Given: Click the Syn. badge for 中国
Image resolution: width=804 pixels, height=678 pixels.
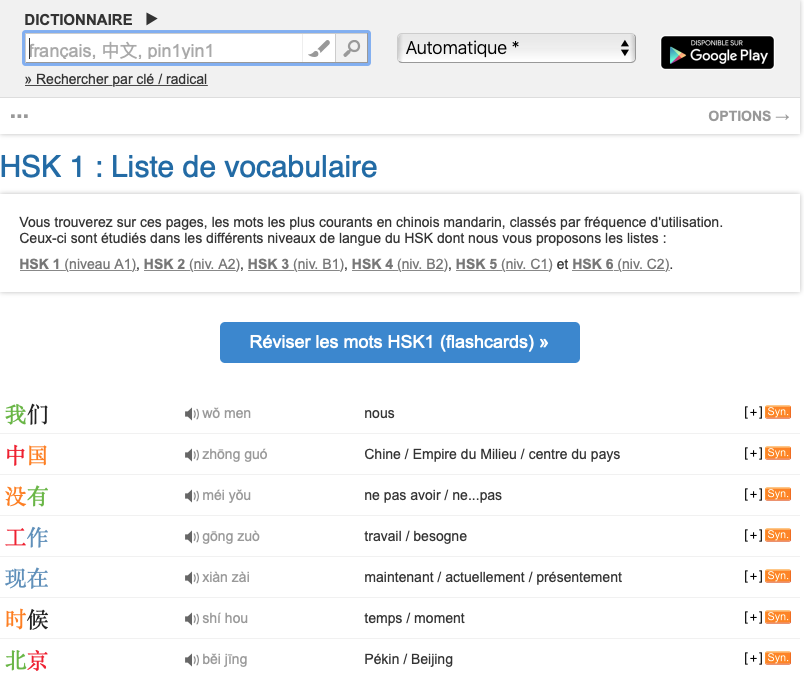Looking at the screenshot, I should 778,453.
